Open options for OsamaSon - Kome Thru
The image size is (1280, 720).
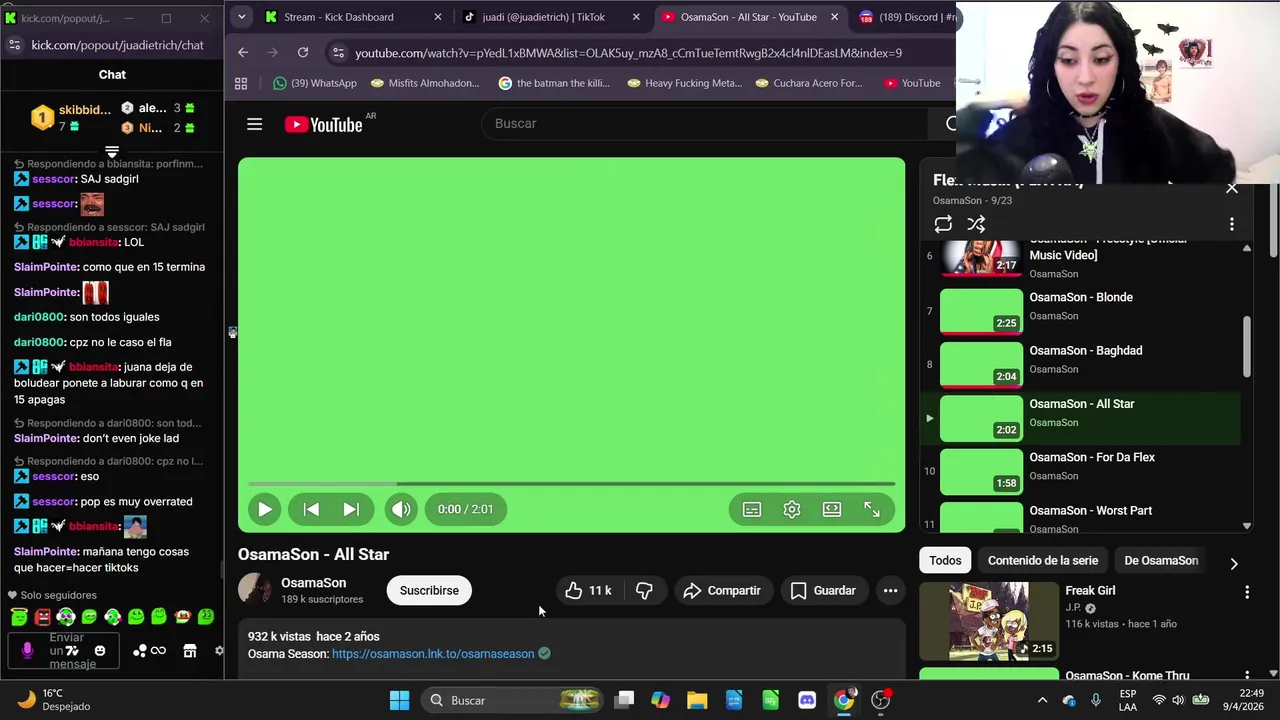[x=1247, y=677]
